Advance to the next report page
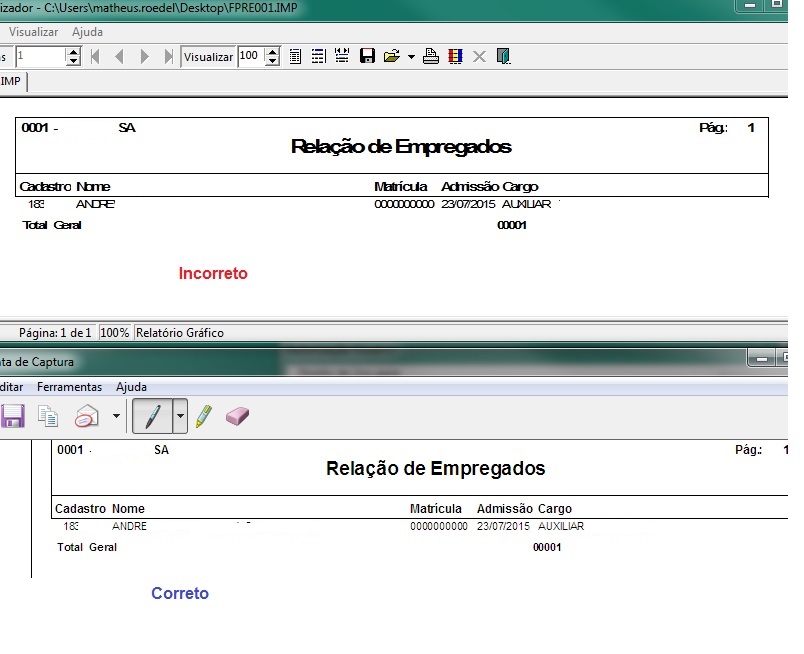This screenshot has height=654, width=804. [145, 56]
